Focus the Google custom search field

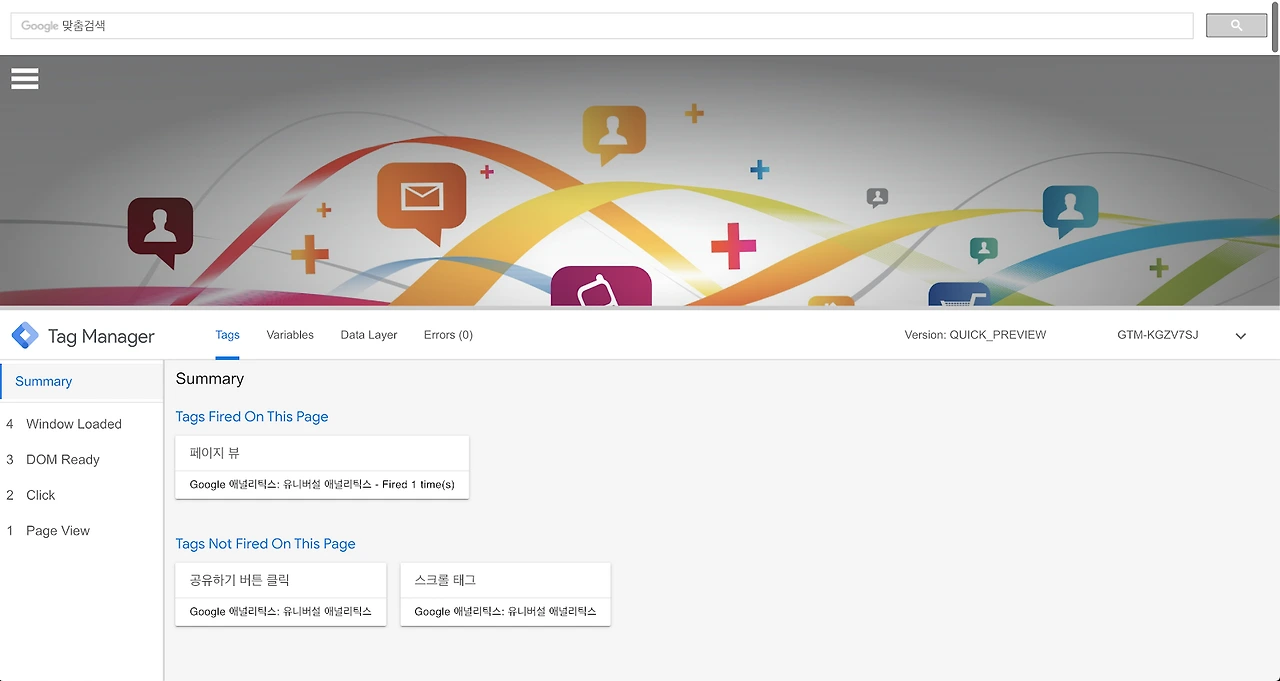602,26
